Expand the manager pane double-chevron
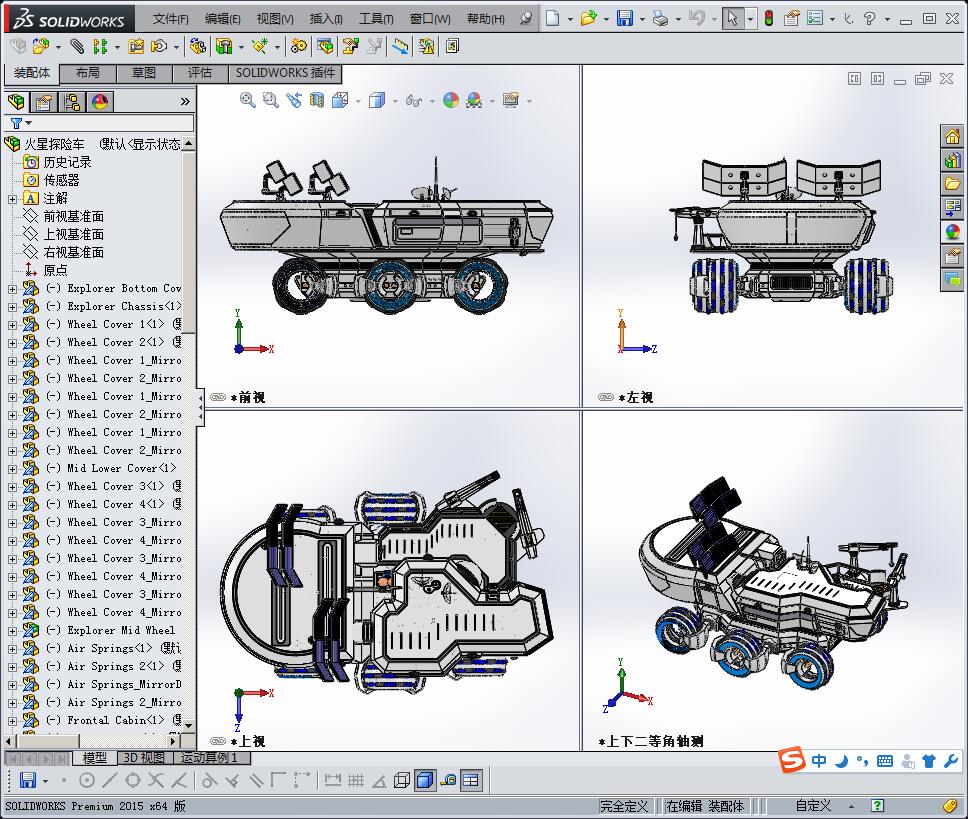The image size is (968, 819). [x=185, y=101]
